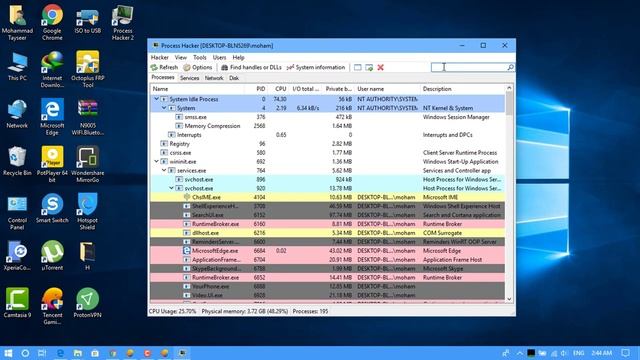Click the Physical memory status entry
The image size is (640, 360).
[x=244, y=311]
